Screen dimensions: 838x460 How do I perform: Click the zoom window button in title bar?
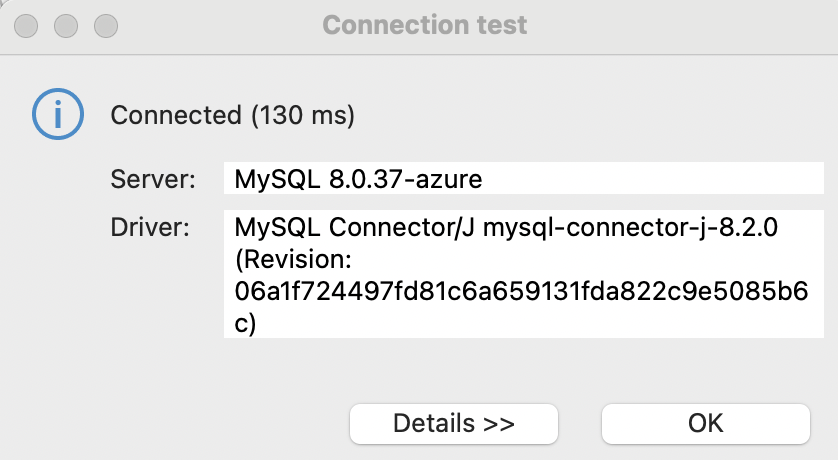[x=104, y=25]
